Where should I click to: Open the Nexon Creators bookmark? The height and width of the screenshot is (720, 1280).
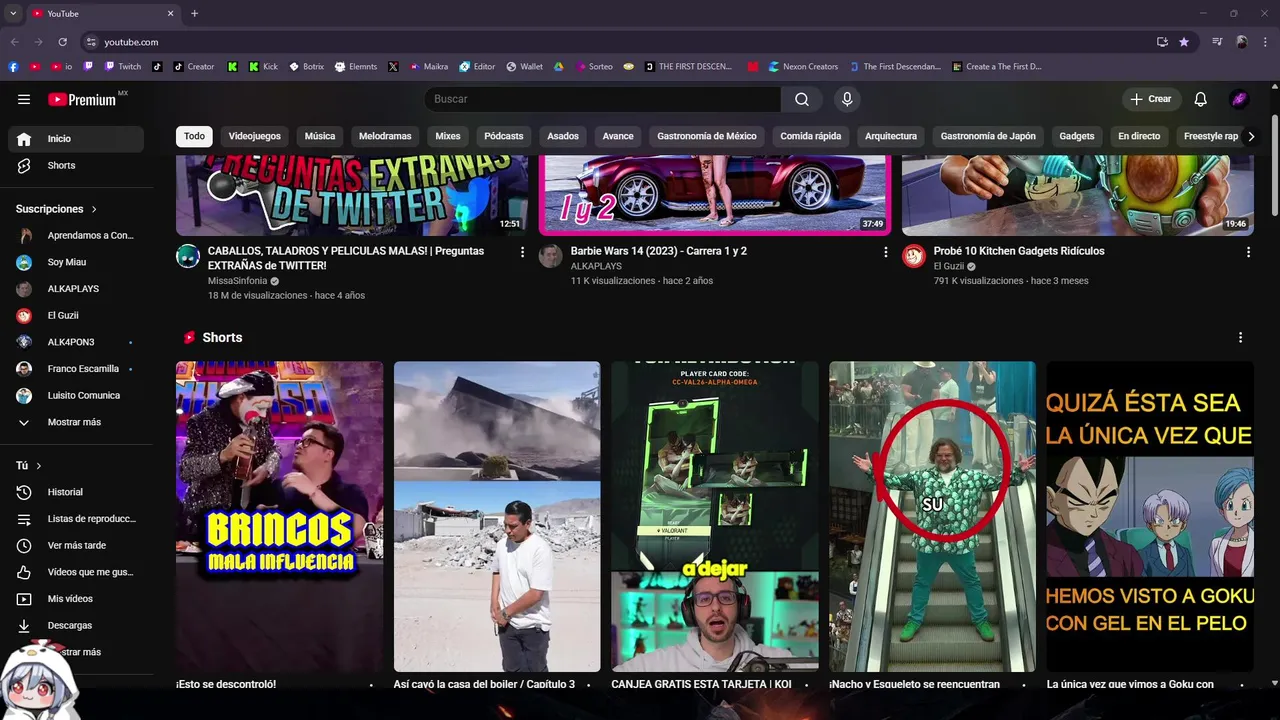point(803,67)
